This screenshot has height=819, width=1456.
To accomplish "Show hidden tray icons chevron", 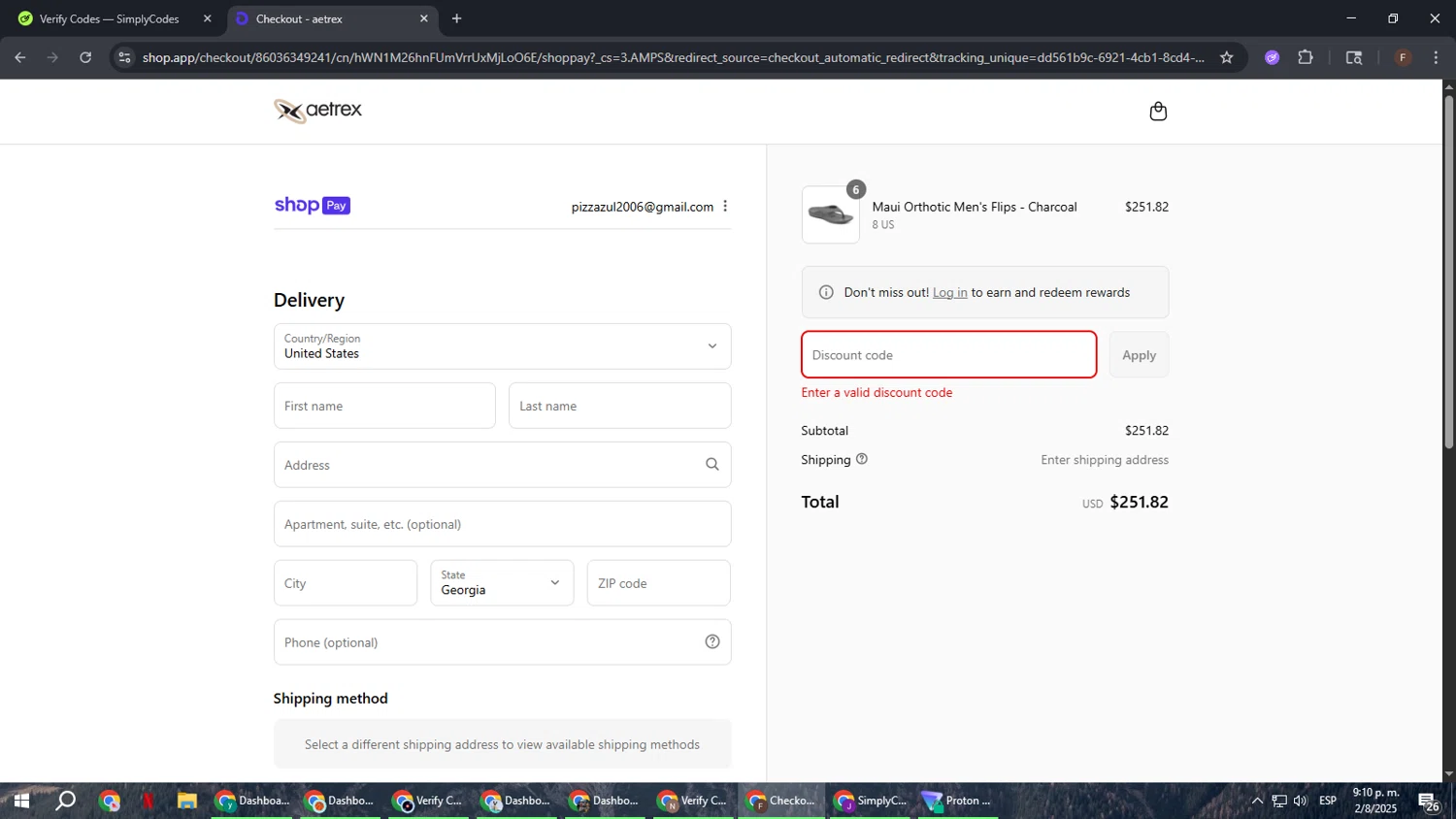I will (1257, 801).
